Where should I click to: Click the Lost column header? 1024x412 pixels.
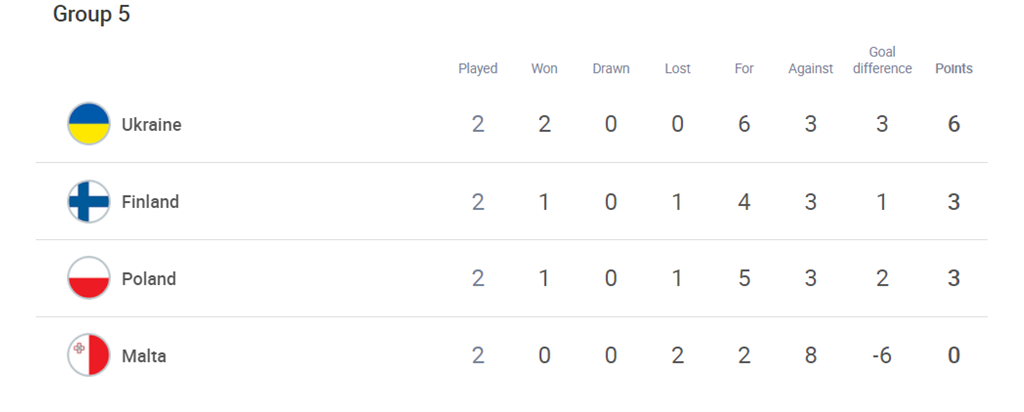(677, 69)
